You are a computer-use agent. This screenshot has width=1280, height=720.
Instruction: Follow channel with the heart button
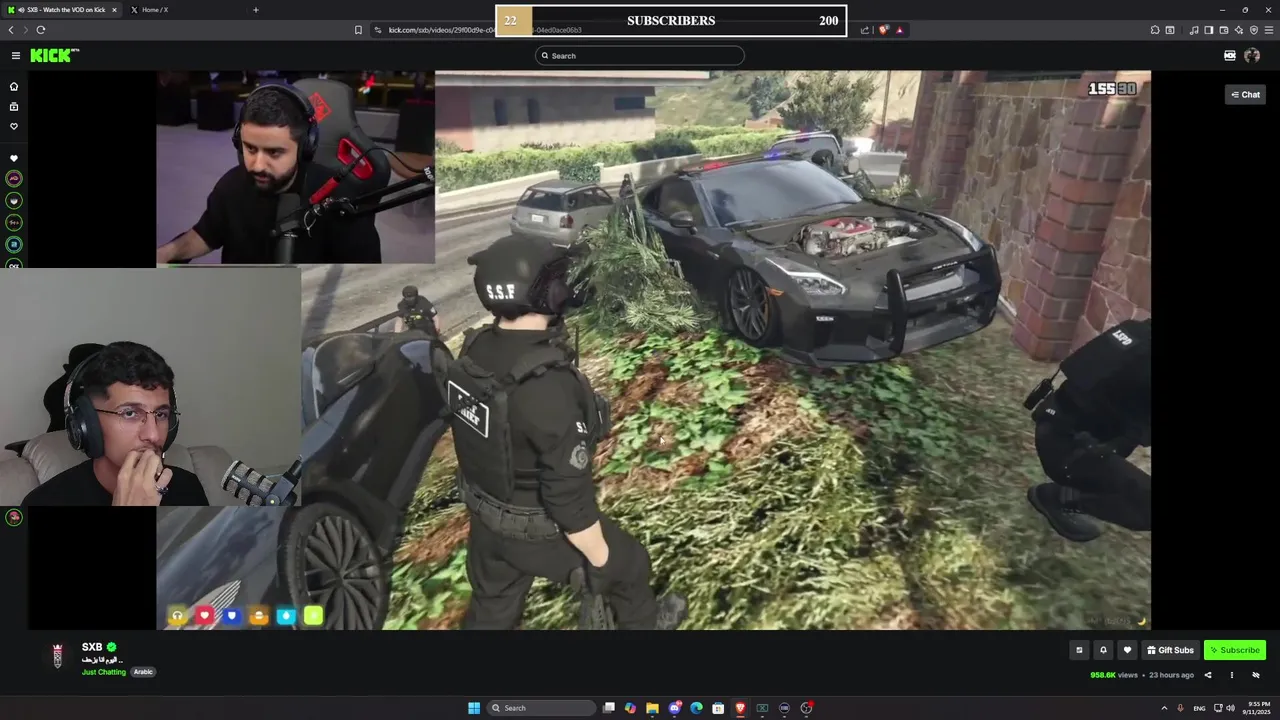pyautogui.click(x=1127, y=650)
